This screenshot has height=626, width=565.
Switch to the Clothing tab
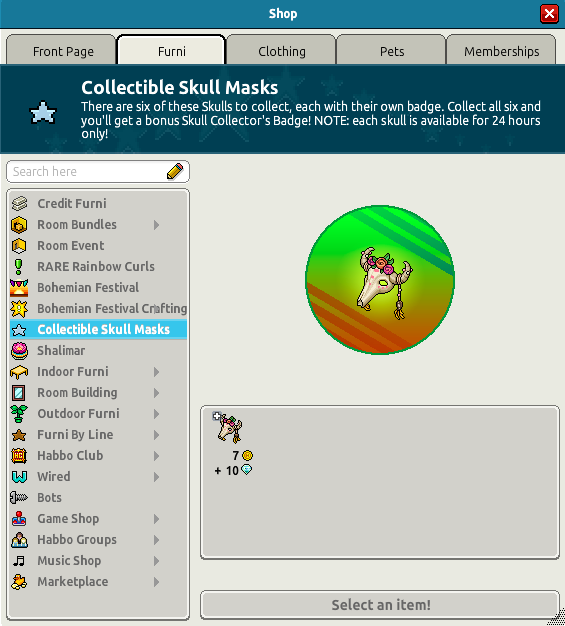pyautogui.click(x=282, y=50)
